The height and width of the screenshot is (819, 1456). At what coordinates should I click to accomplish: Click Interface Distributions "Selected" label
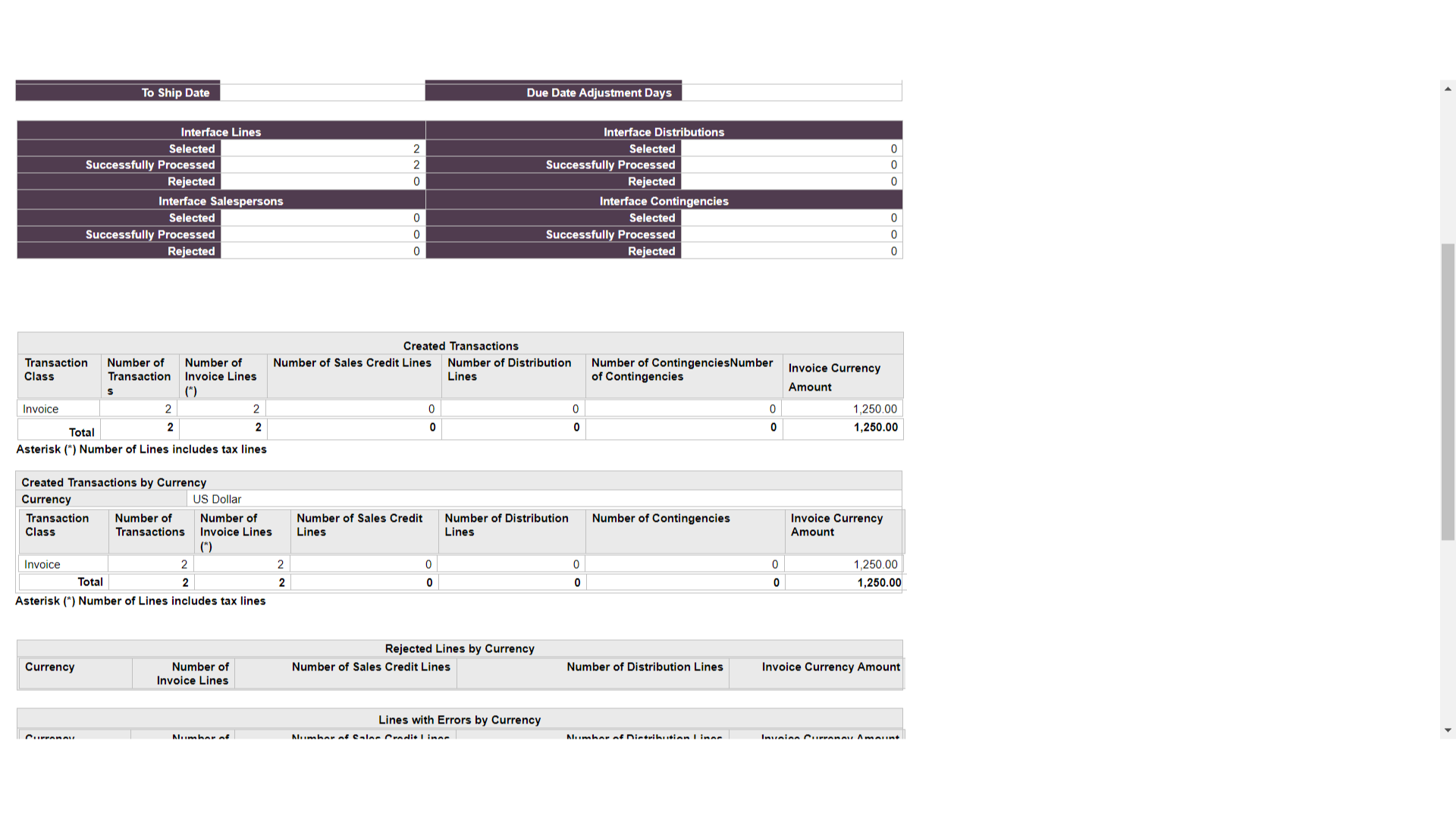point(651,149)
